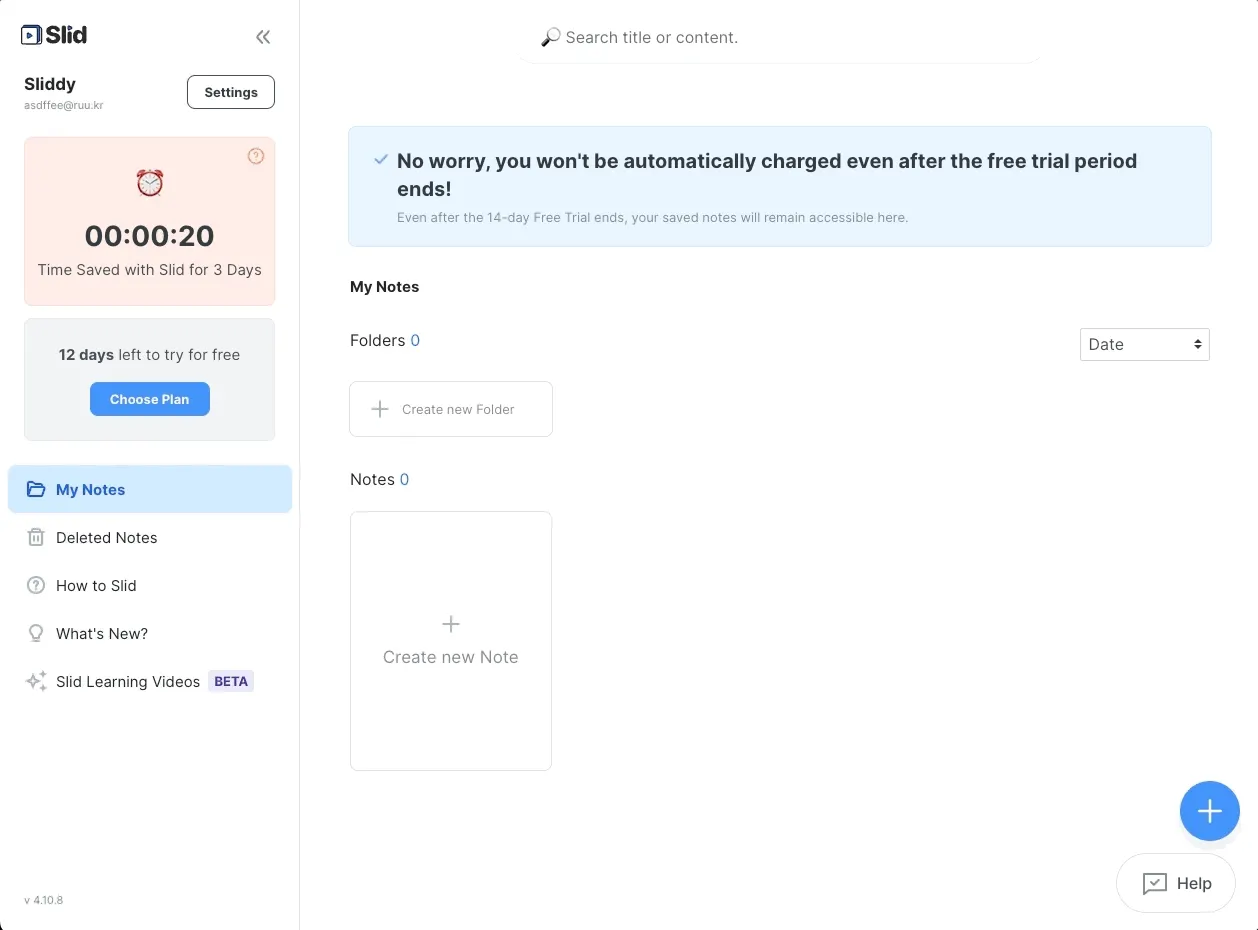This screenshot has width=1258, height=930.
Task: Click the Slid logo icon
Action: point(32,35)
